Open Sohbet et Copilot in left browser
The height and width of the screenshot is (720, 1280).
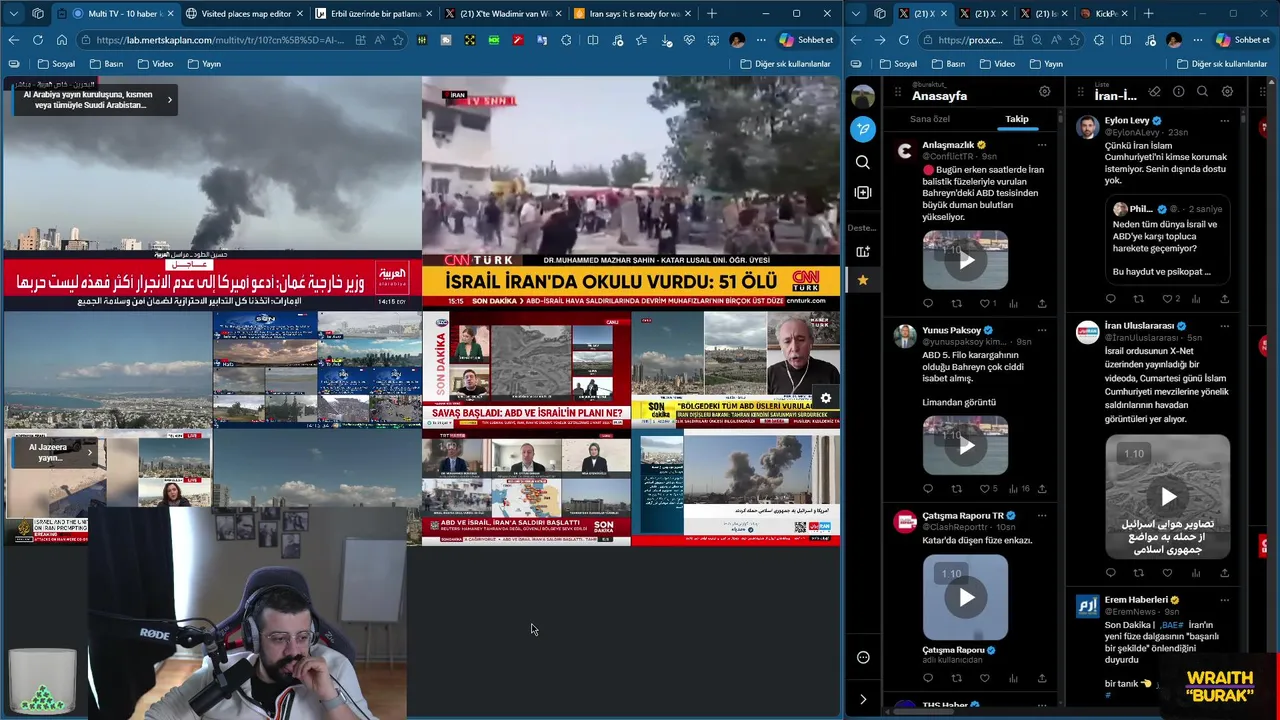point(806,40)
